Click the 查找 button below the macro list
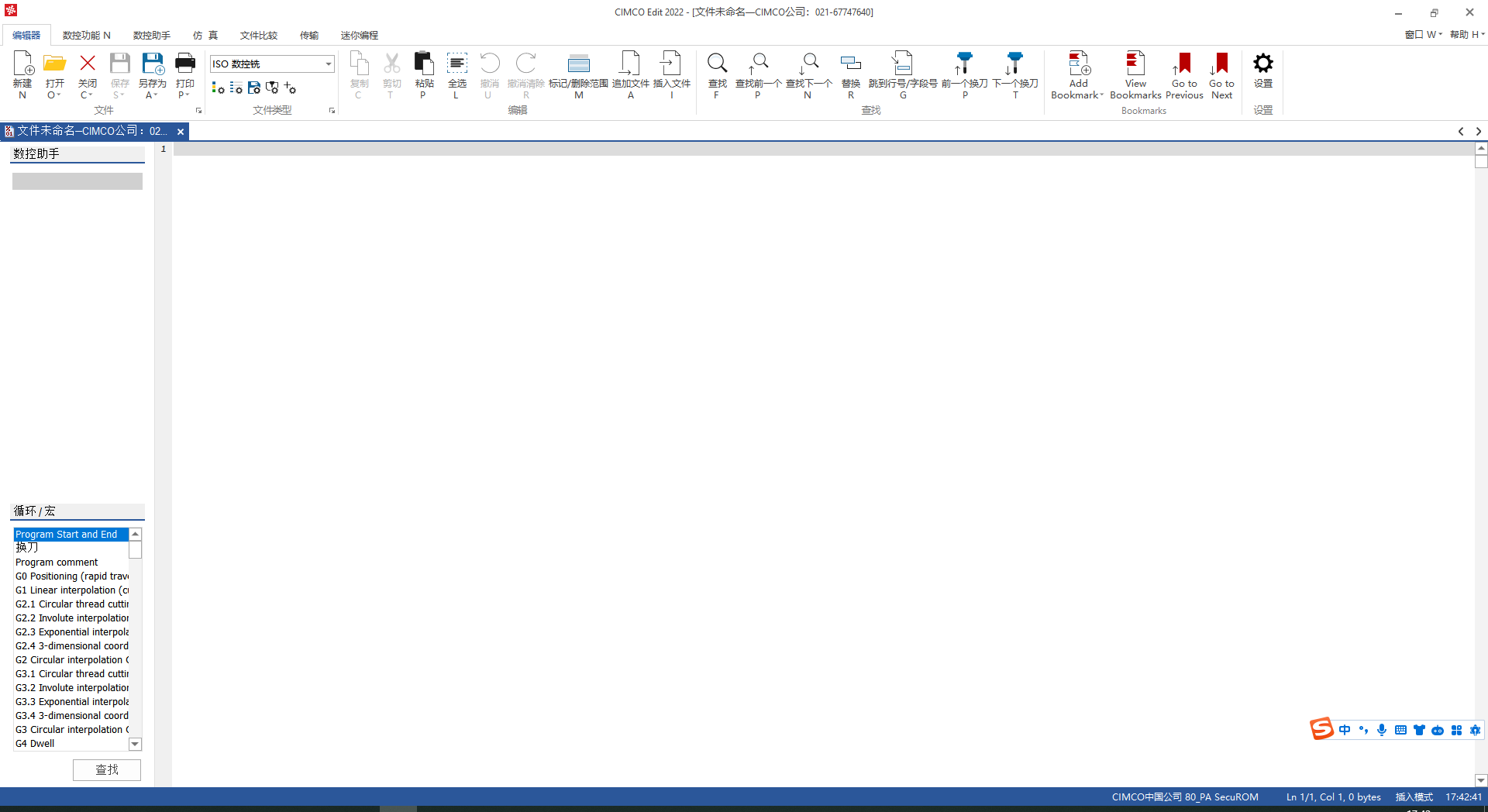The height and width of the screenshot is (812, 1488). click(107, 769)
